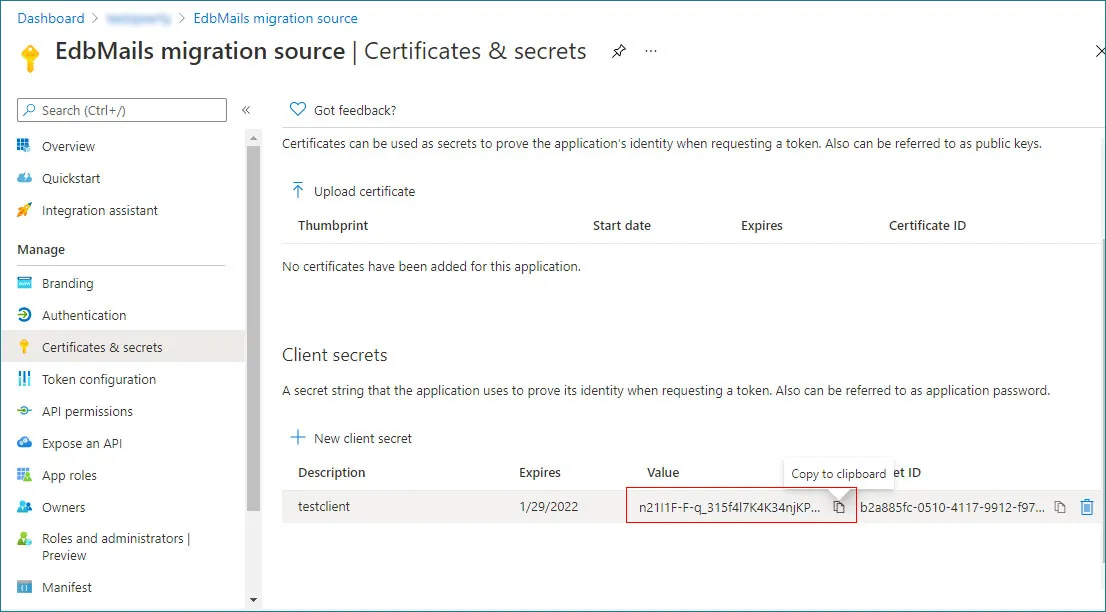This screenshot has width=1106, height=612.
Task: Select Certificates & secrets menu item
Action: pos(123,347)
